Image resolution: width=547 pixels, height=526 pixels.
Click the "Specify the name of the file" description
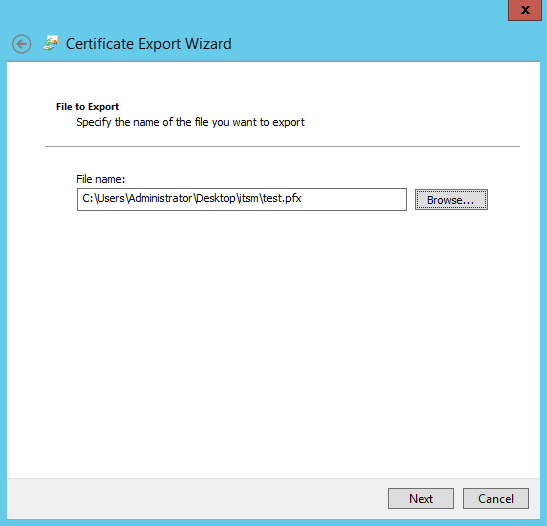click(x=190, y=122)
